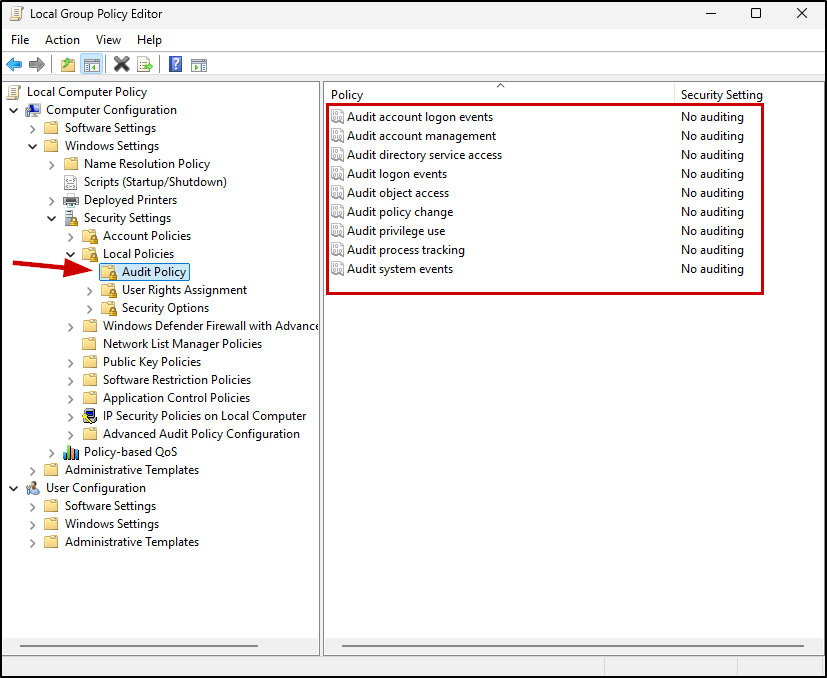Sort by the Security Setting column header

tap(721, 95)
